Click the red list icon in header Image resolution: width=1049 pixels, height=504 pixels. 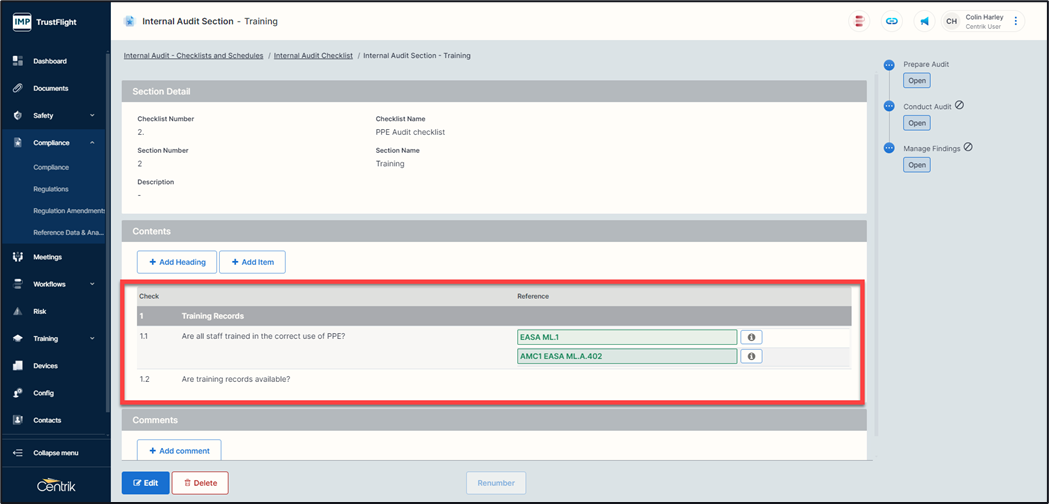tap(859, 21)
